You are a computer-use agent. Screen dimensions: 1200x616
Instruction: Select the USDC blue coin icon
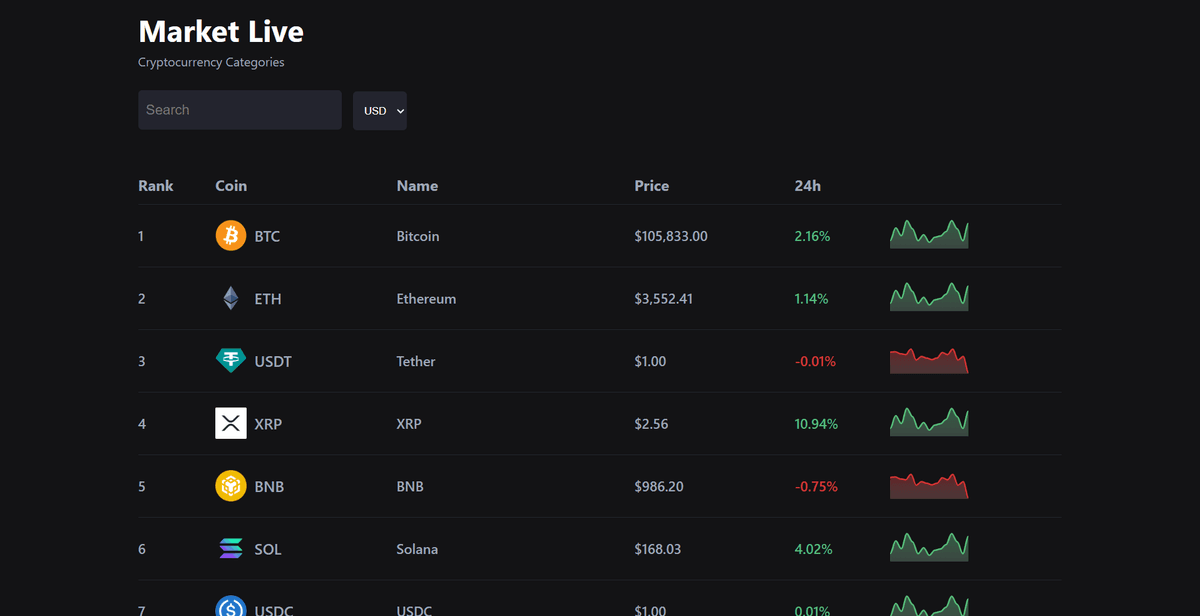coord(231,606)
